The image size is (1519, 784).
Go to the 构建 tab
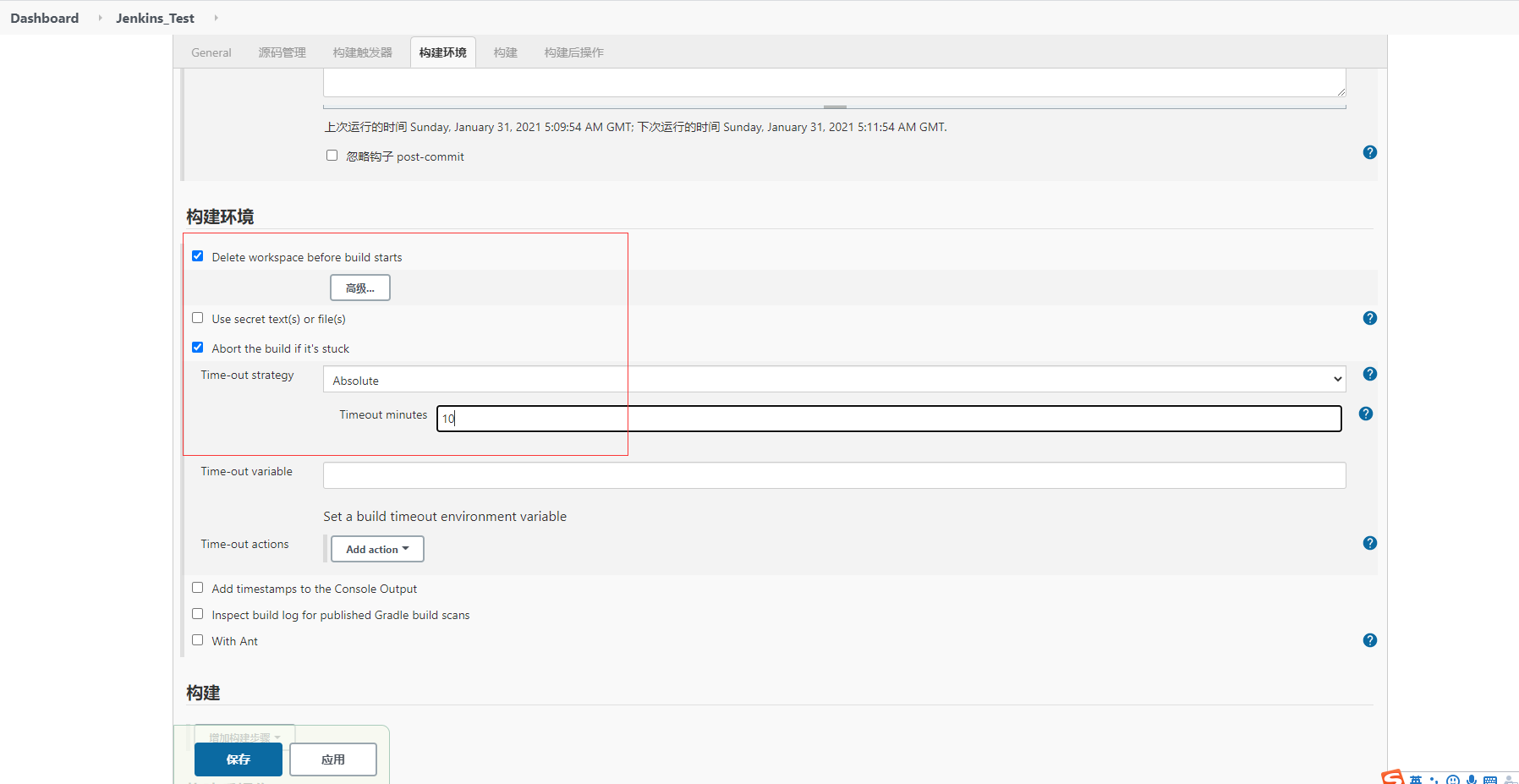pos(506,52)
